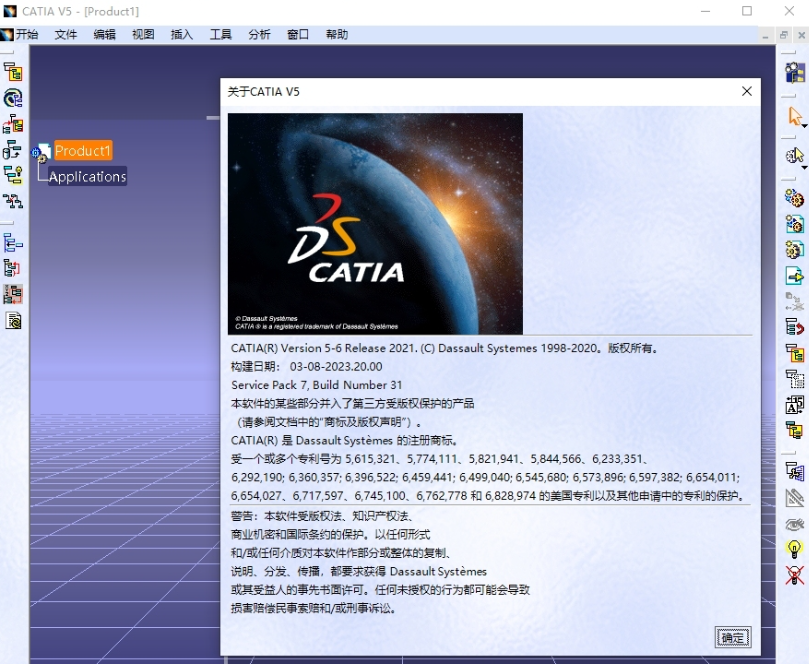The image size is (809, 664).
Task: Select the Applications node in the tree
Action: (x=87, y=176)
